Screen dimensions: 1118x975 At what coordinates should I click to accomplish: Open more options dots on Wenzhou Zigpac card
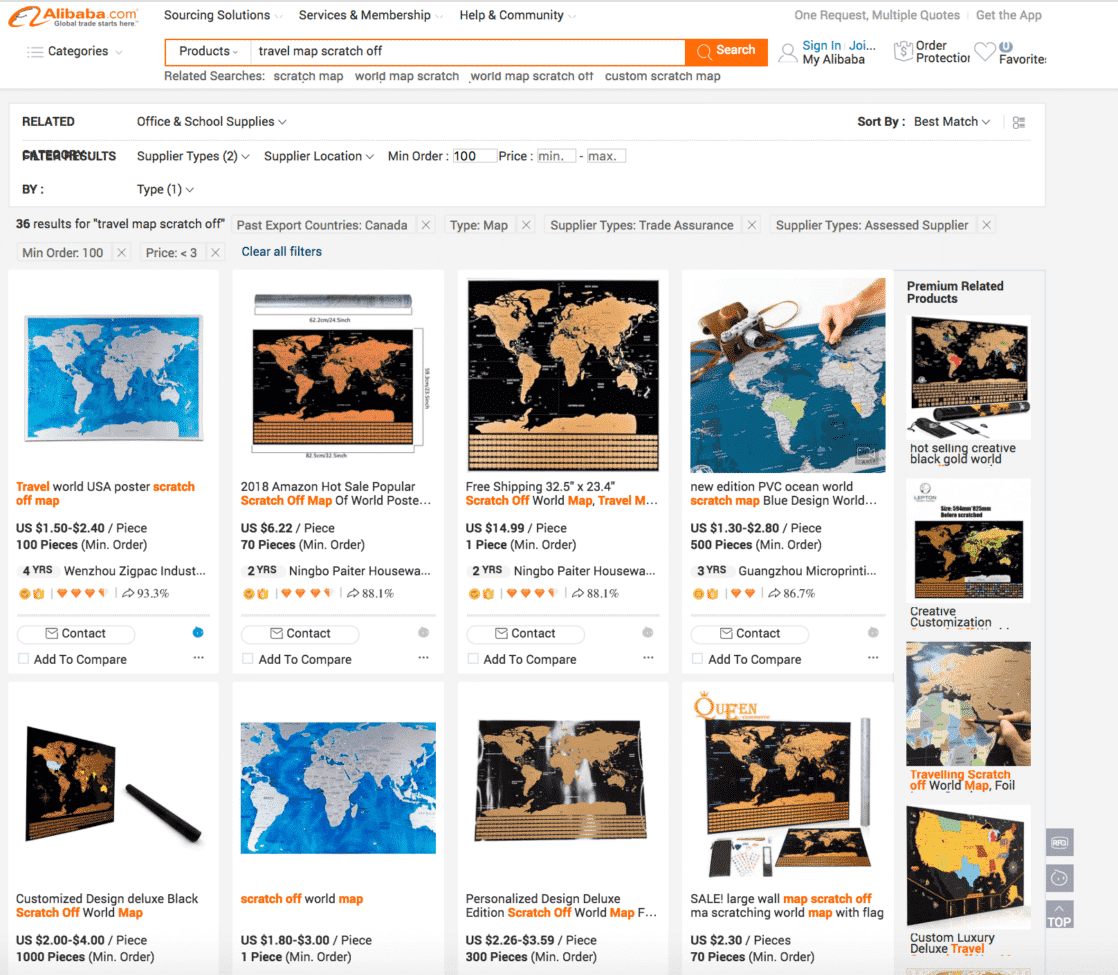coord(198,658)
